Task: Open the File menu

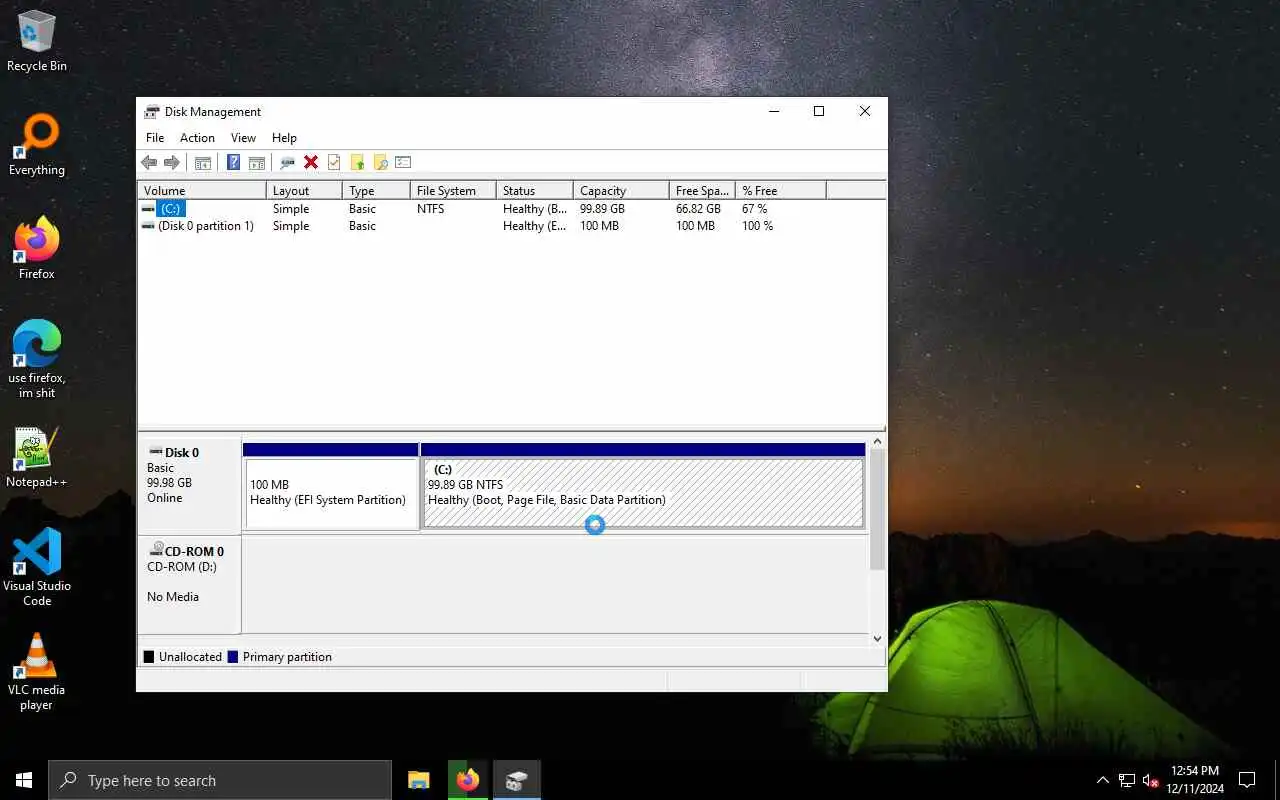Action: (x=155, y=138)
